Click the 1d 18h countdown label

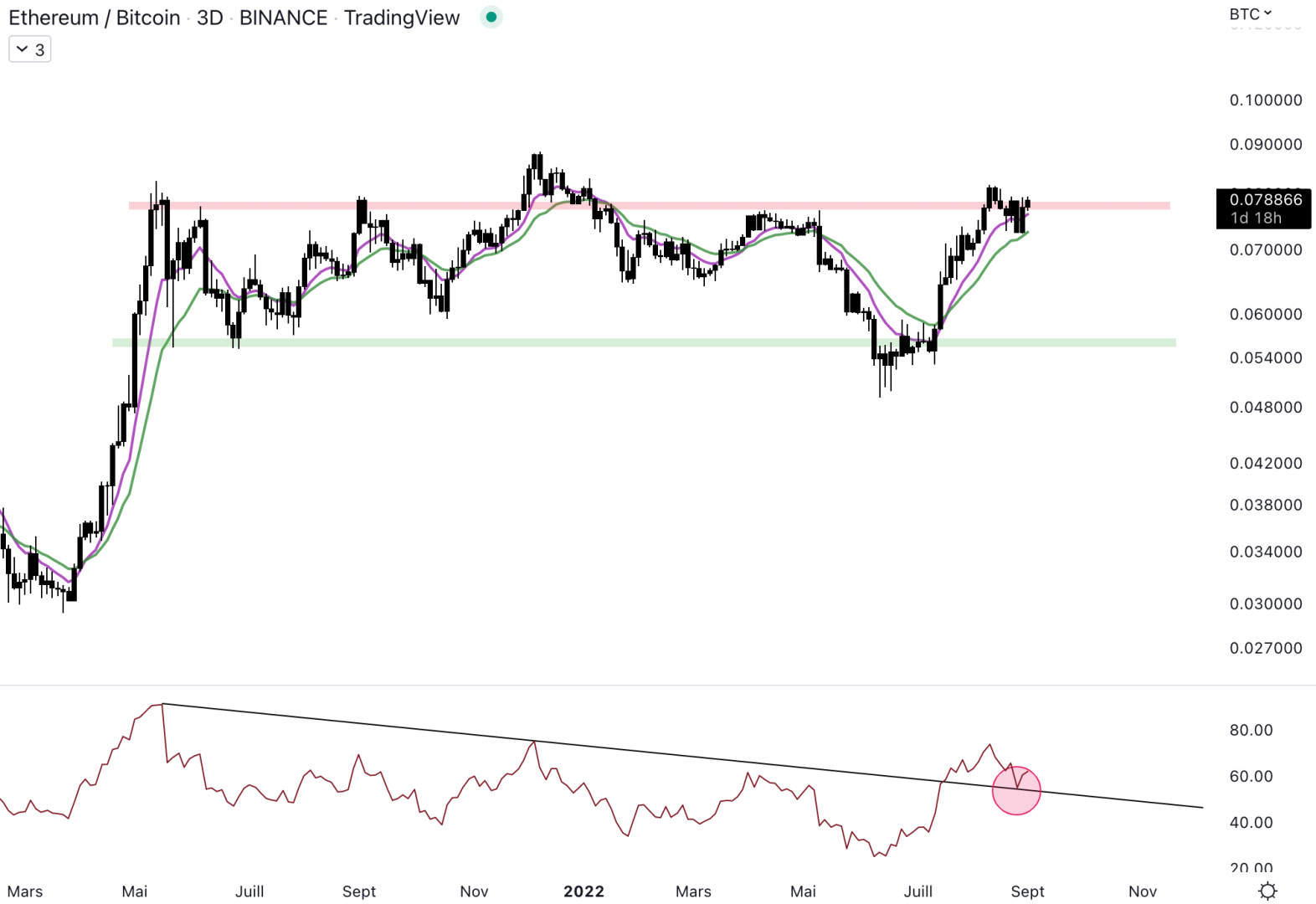1255,218
